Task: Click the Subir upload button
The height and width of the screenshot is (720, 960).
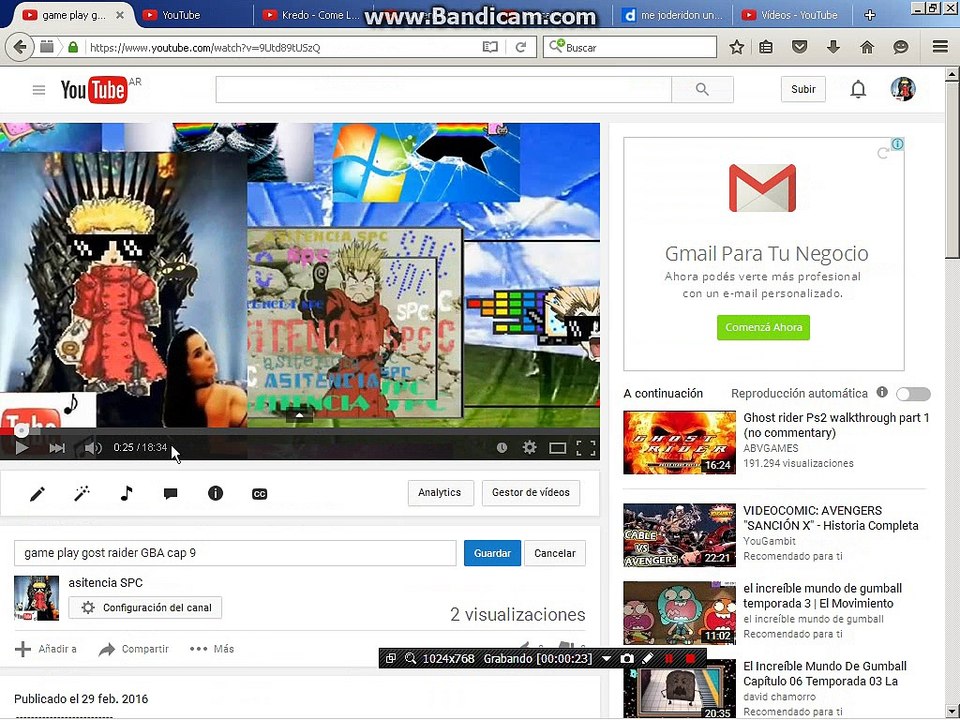Action: pos(803,89)
